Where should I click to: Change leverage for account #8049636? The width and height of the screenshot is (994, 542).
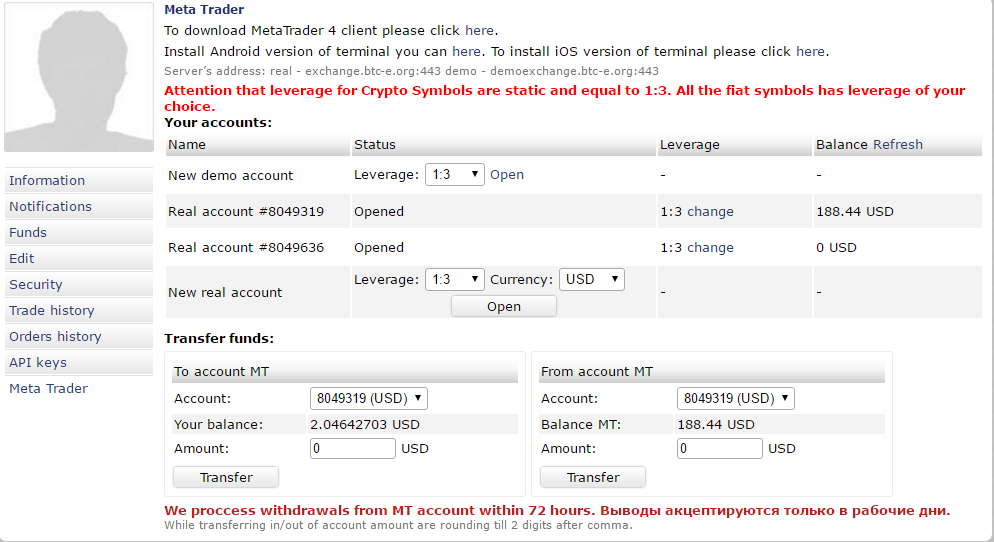click(x=710, y=248)
